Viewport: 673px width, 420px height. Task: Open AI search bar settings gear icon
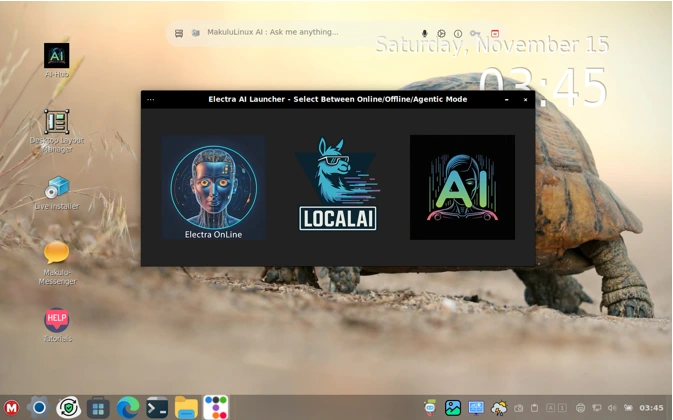441,33
